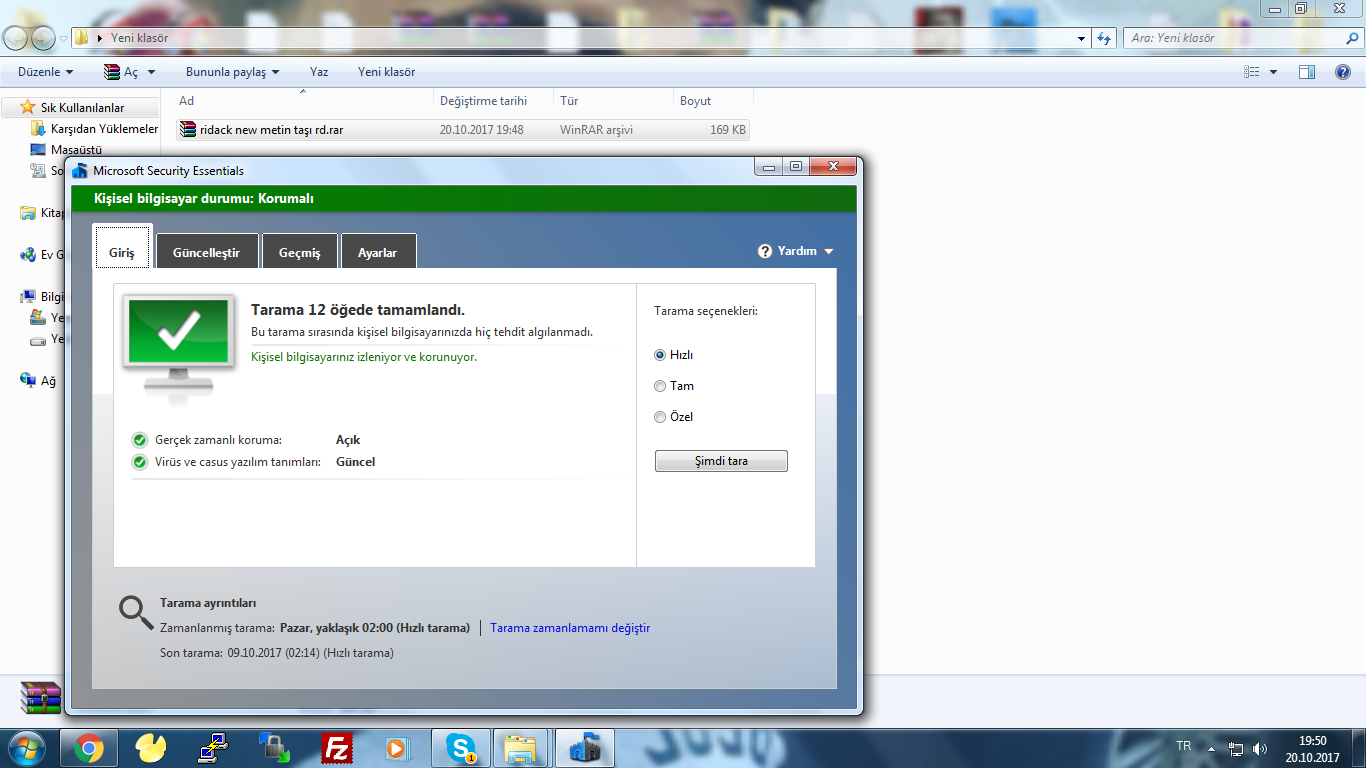Show hidden tray icons arrow
This screenshot has height=768, width=1366.
click(x=1211, y=748)
